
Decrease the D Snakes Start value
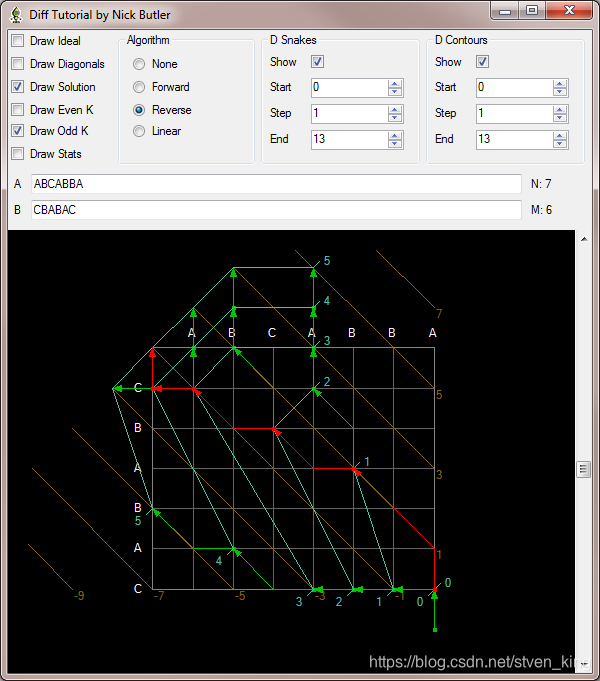coord(394,92)
